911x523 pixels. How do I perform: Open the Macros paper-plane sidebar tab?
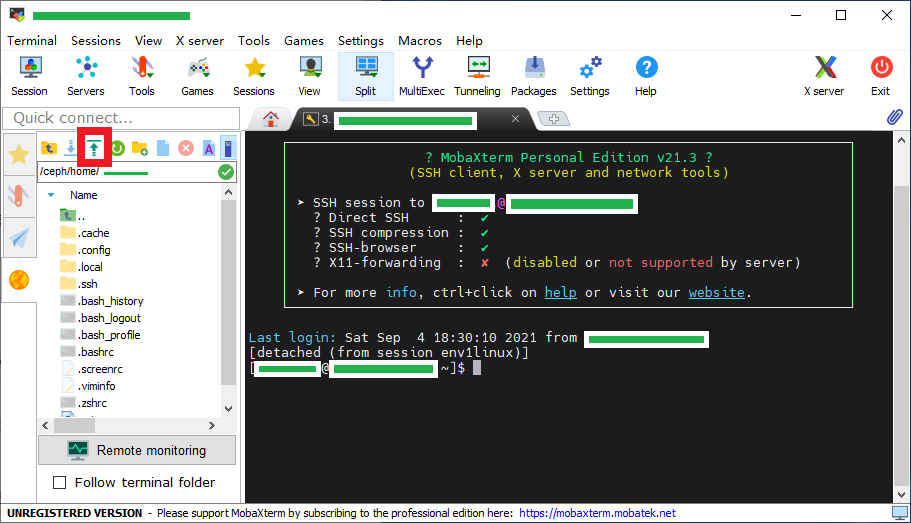(19, 238)
